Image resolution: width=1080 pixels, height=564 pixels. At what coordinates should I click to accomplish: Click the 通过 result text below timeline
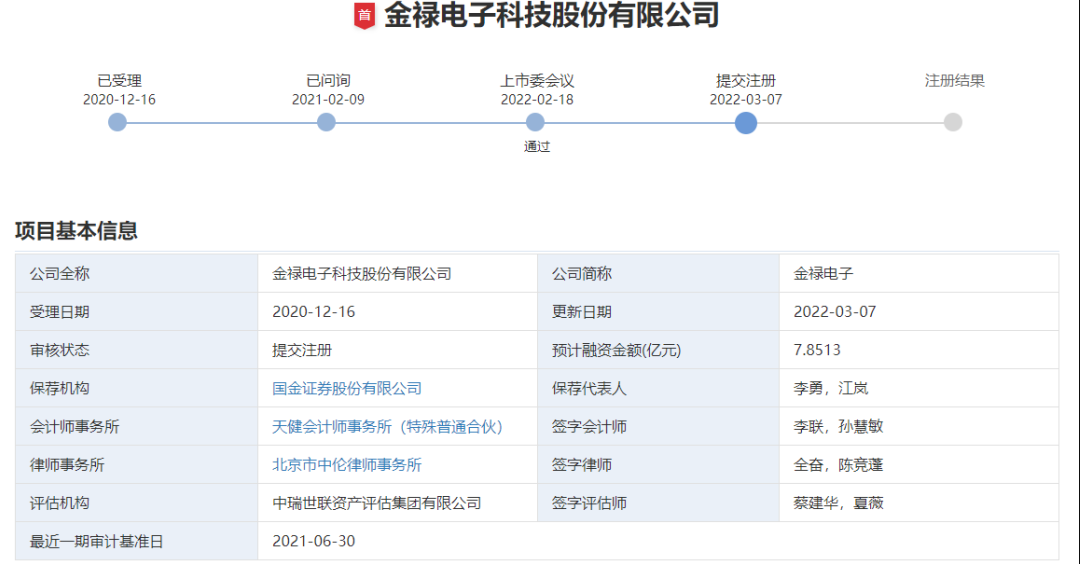pos(537,146)
